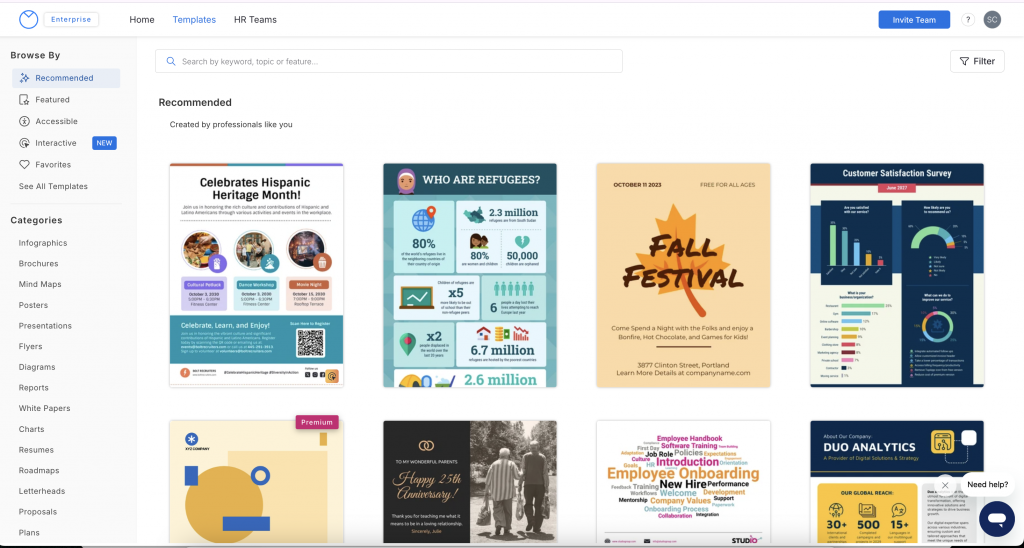
Task: Click the NEW badge beside Interactive
Action: click(x=104, y=143)
